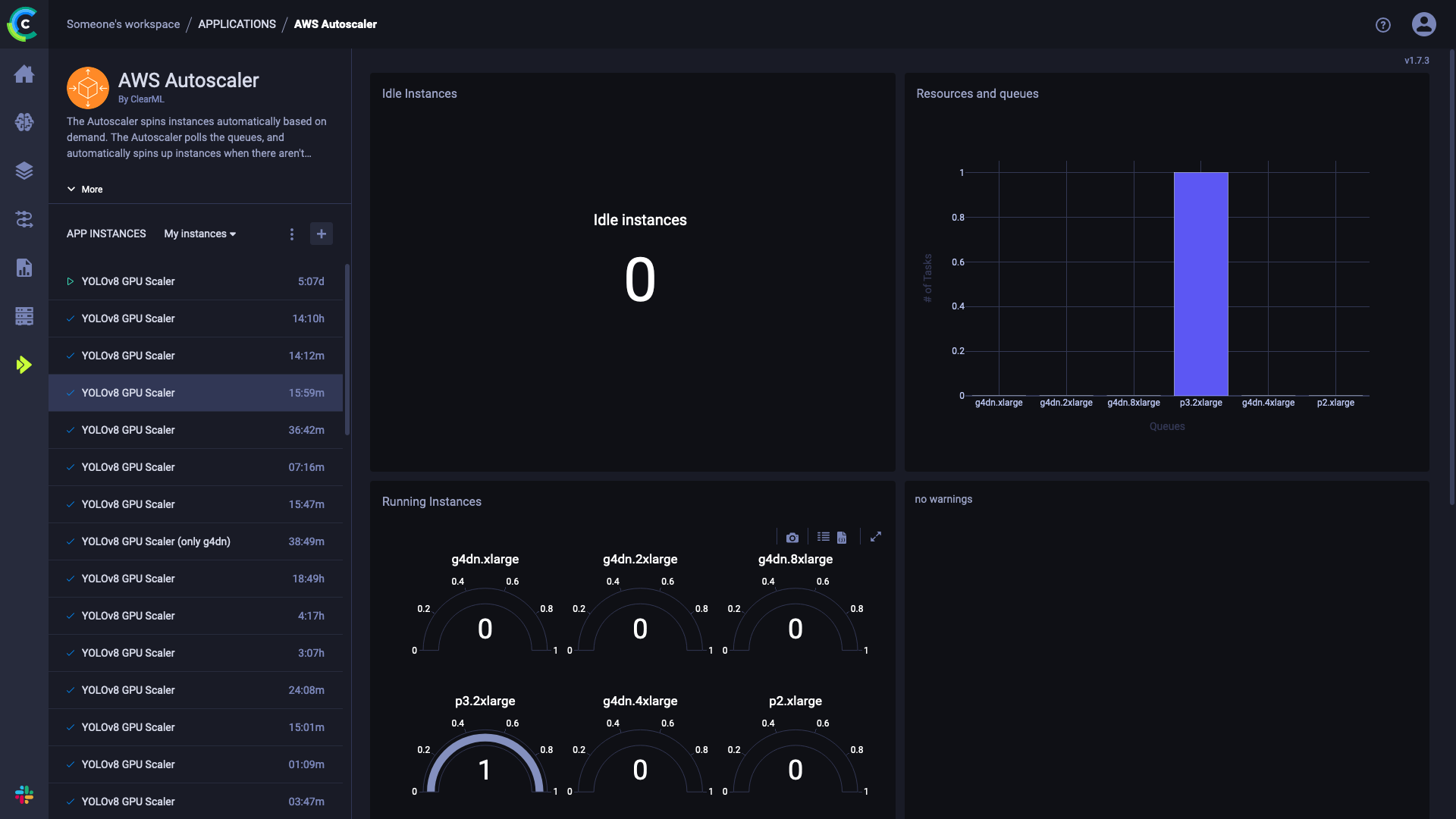Viewport: 1456px width, 819px height.
Task: Toggle legend list icon on Running Instances
Action: tap(824, 537)
